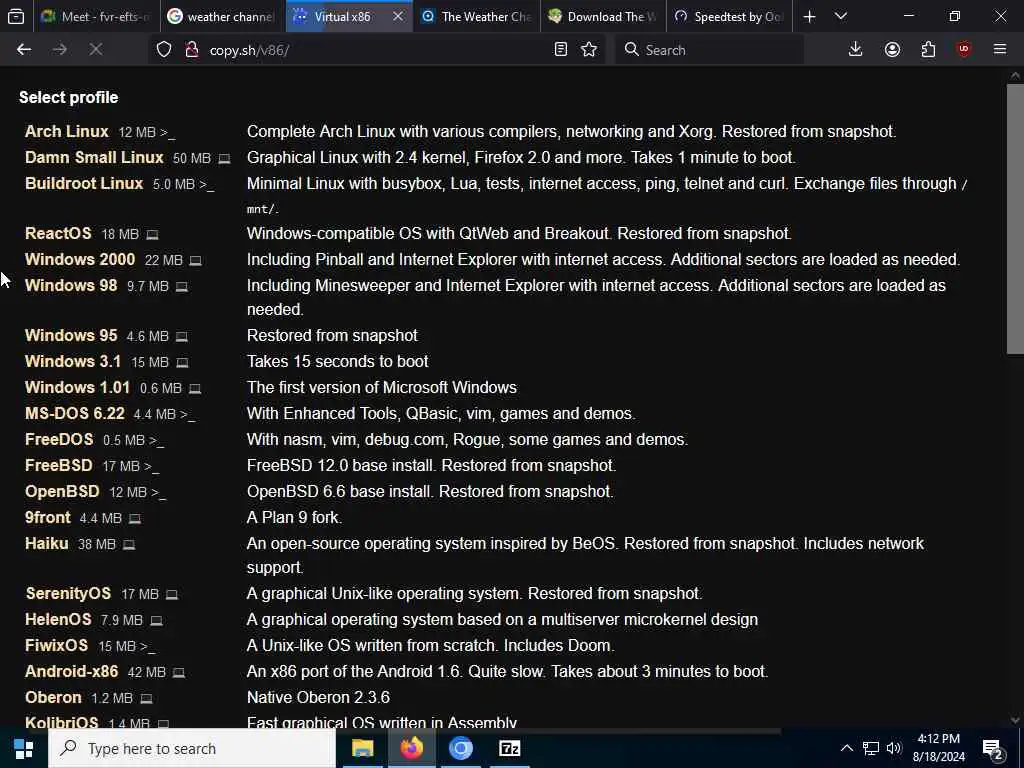Open the Windows Start menu
The width and height of the screenshot is (1024, 768).
24,748
